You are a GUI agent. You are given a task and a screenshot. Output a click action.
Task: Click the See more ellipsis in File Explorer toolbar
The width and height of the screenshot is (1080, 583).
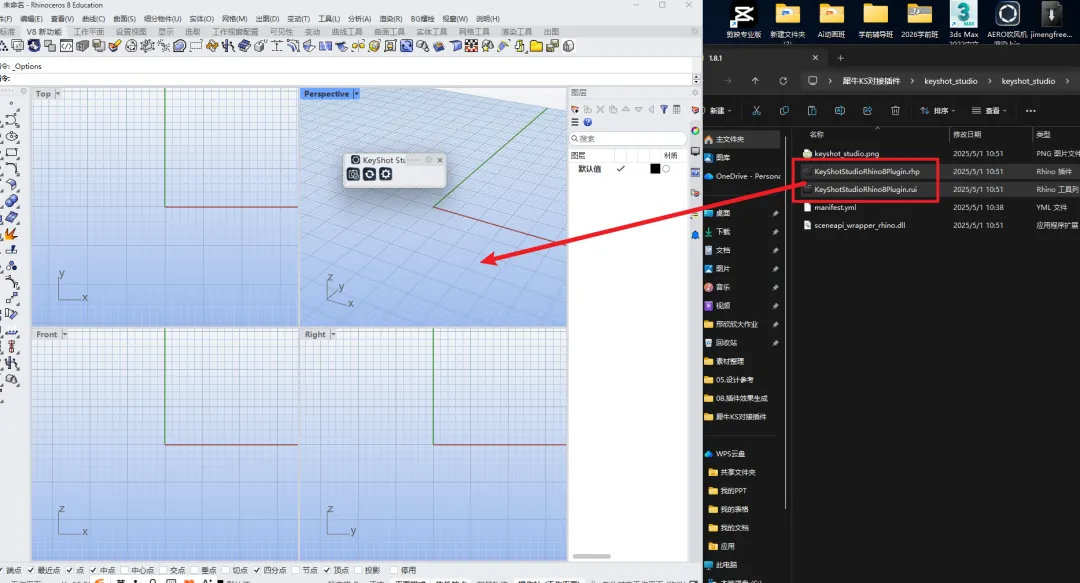(1030, 110)
